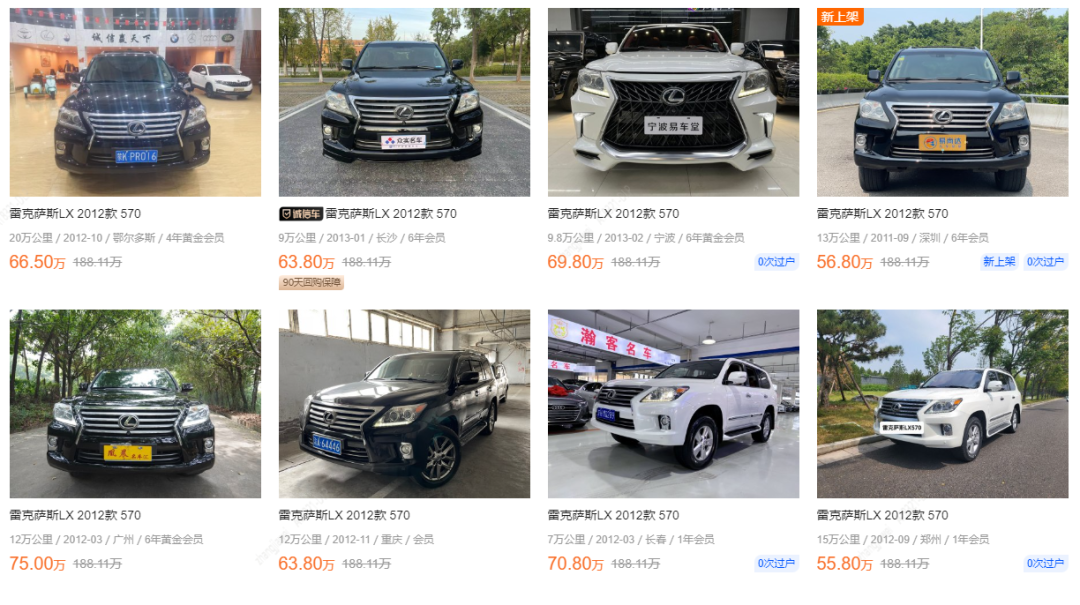Click the 0次过户 tag on the 70.80万 listing
Image resolution: width=1080 pixels, height=605 pixels.
click(x=776, y=564)
